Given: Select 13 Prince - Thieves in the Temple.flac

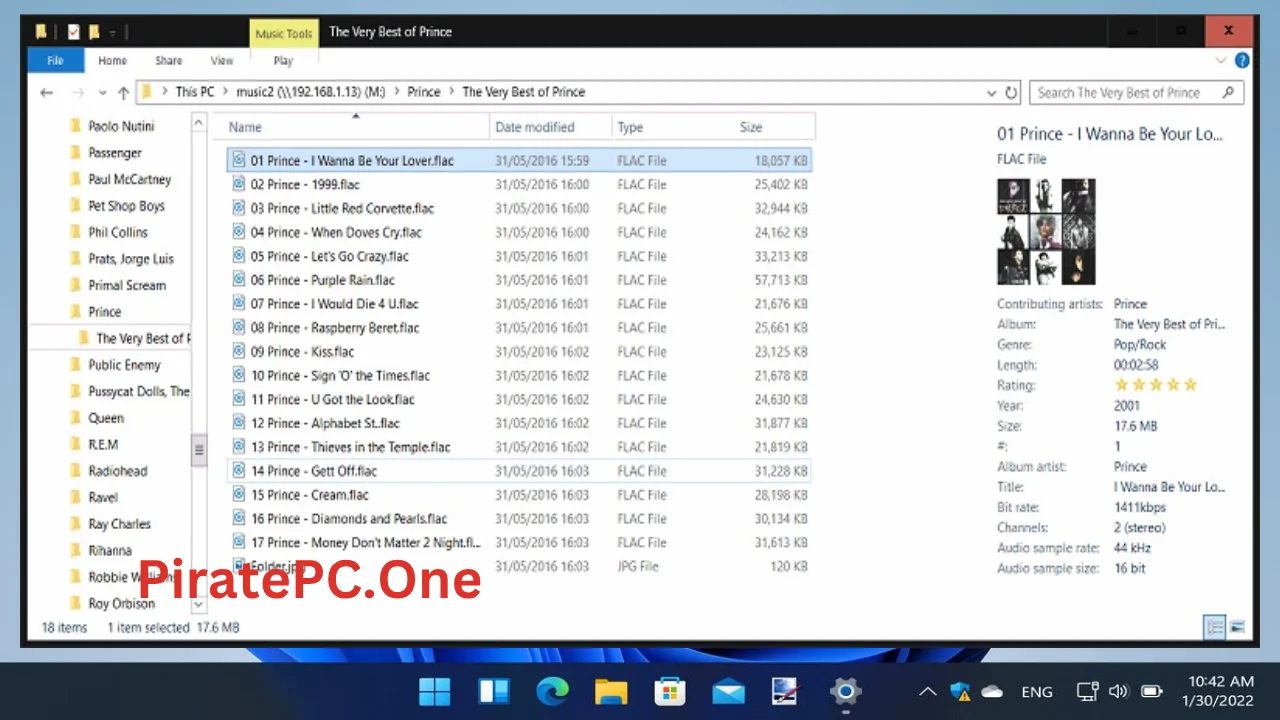Looking at the screenshot, I should pyautogui.click(x=519, y=447).
